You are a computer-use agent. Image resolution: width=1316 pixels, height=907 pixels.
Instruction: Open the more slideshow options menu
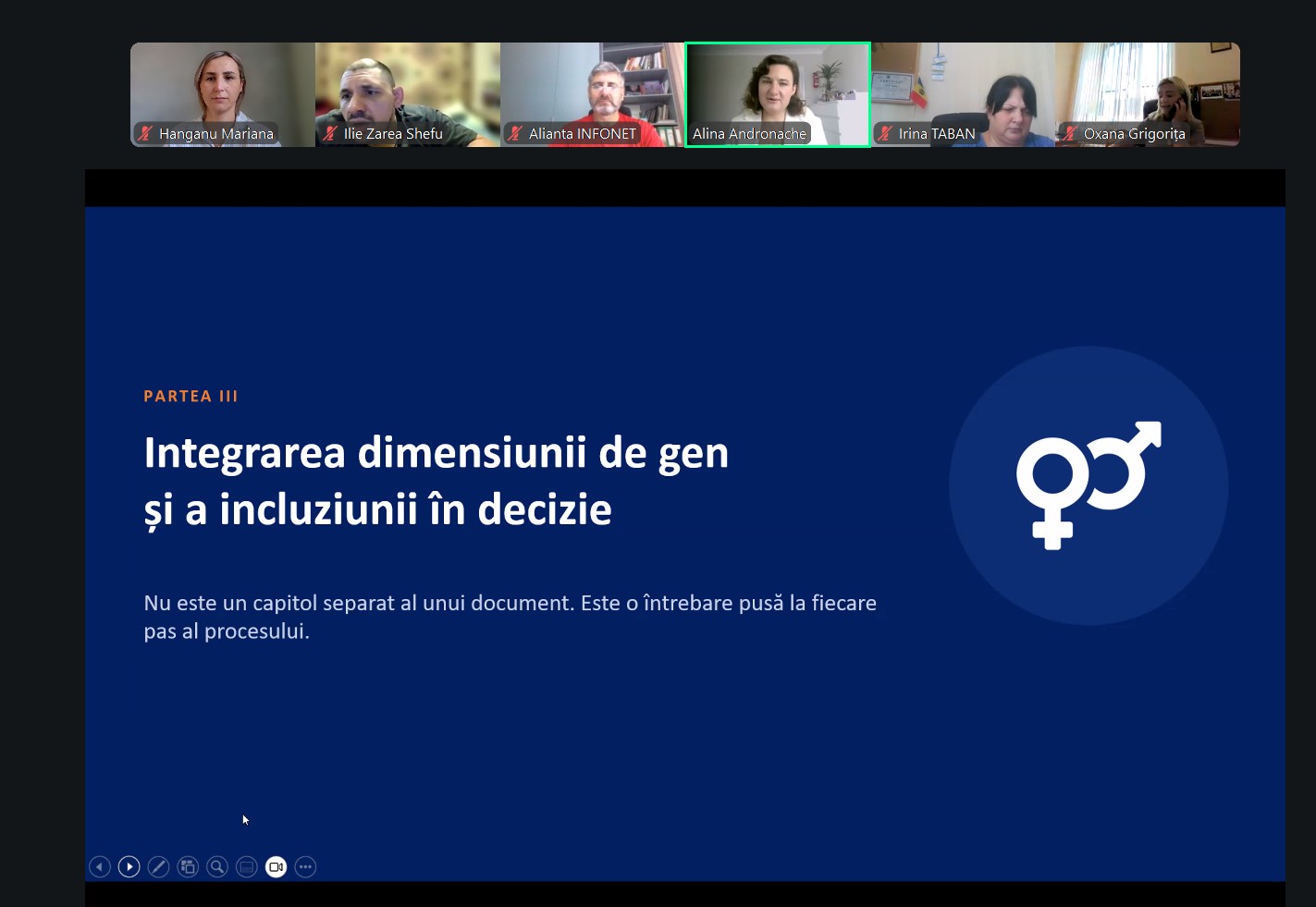(305, 866)
